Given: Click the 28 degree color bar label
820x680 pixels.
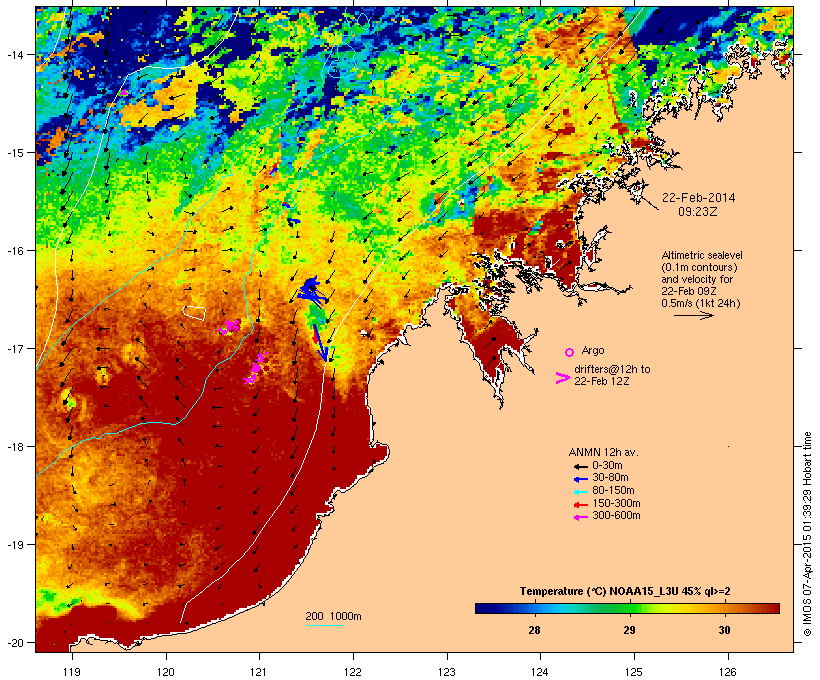Looking at the screenshot, I should [x=534, y=630].
